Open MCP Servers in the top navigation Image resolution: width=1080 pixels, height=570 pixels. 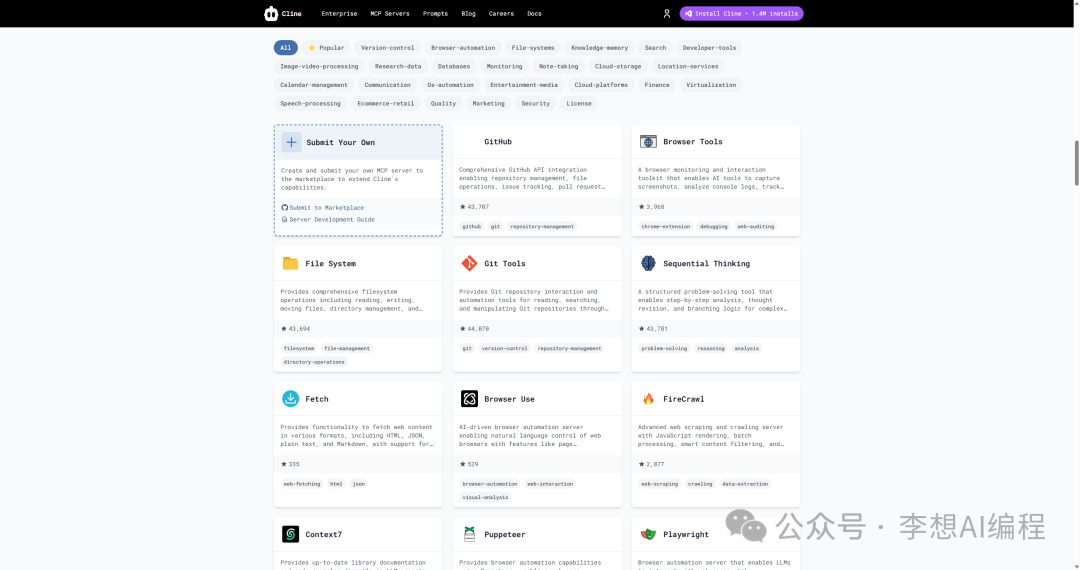pos(390,13)
